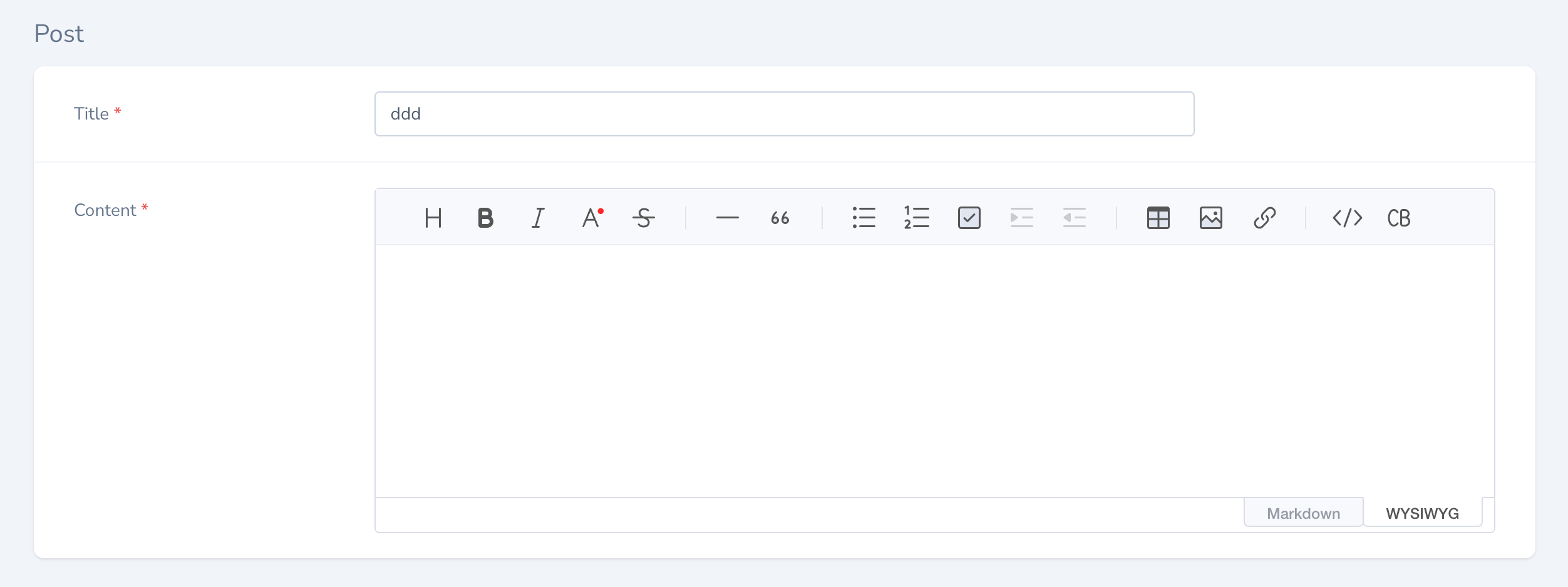This screenshot has height=587, width=1568.
Task: Click the Post page heading
Action: 59,34
